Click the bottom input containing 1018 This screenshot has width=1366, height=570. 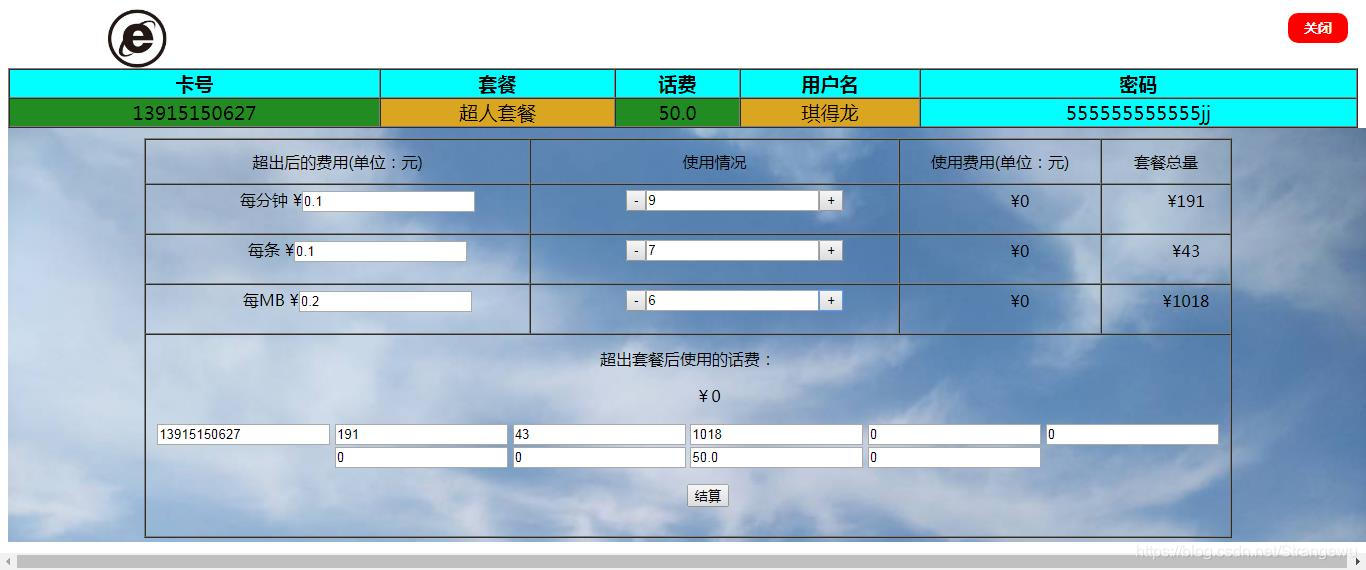click(x=776, y=435)
